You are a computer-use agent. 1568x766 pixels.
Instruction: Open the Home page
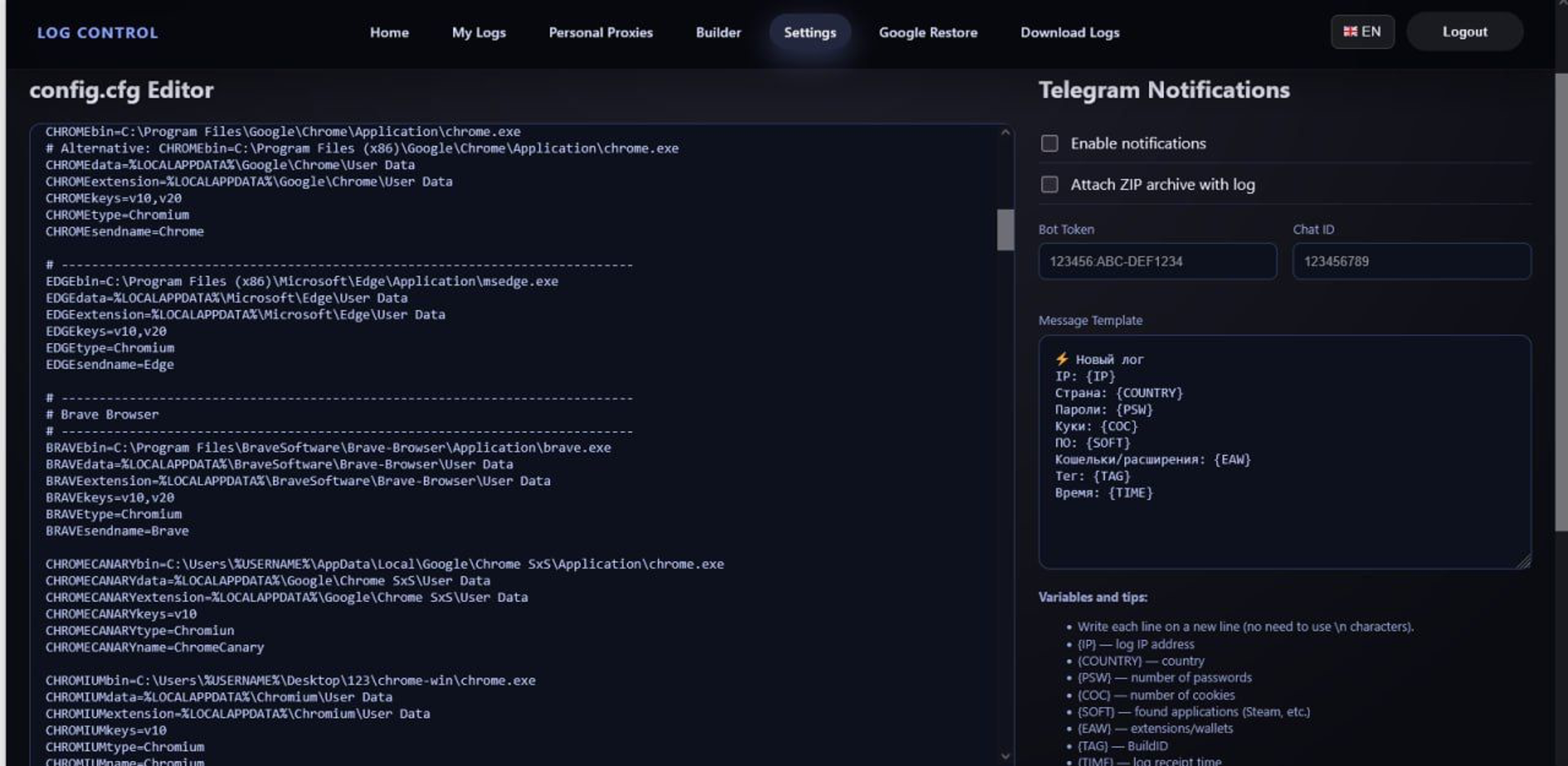(389, 33)
